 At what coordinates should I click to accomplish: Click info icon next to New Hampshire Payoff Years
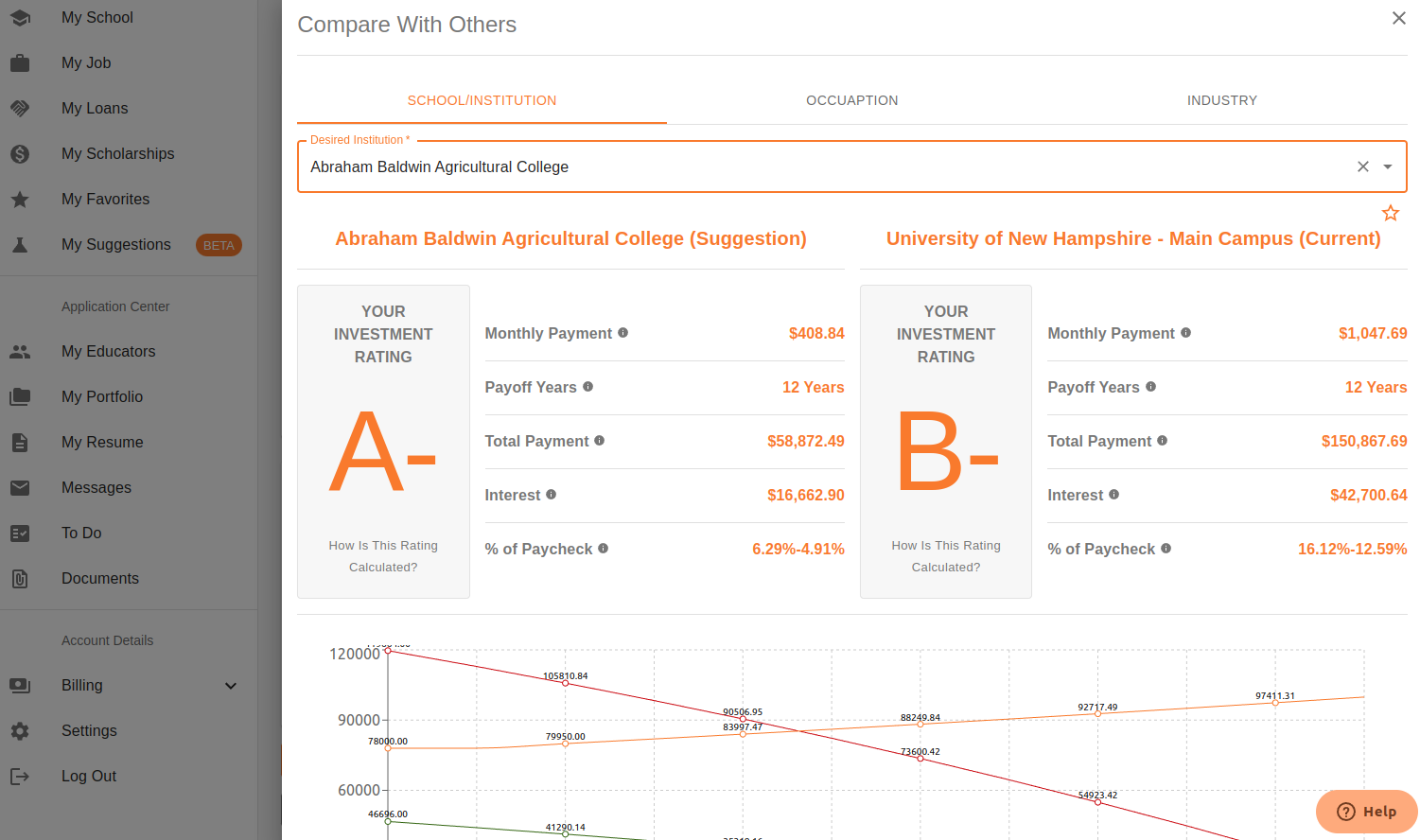pyautogui.click(x=1151, y=387)
